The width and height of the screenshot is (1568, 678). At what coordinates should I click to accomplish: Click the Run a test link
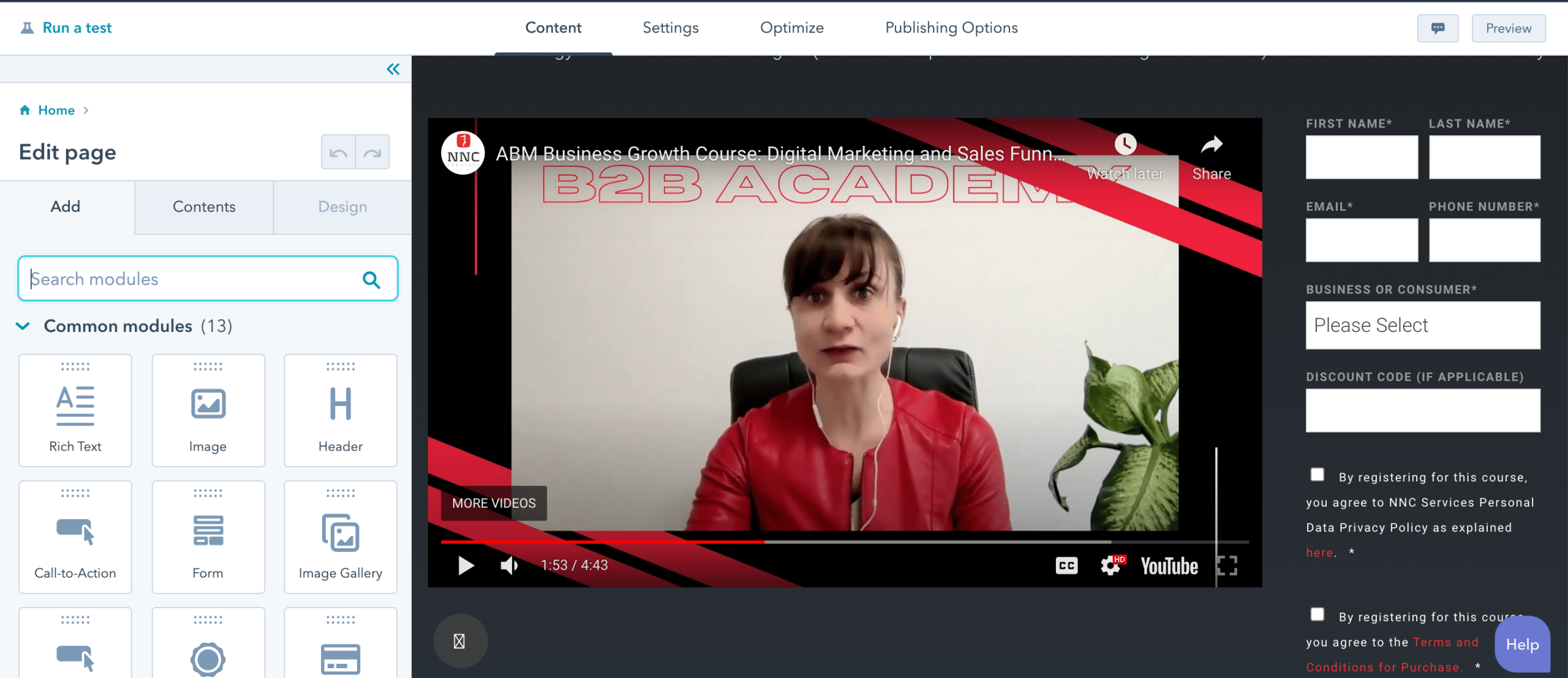pos(77,28)
